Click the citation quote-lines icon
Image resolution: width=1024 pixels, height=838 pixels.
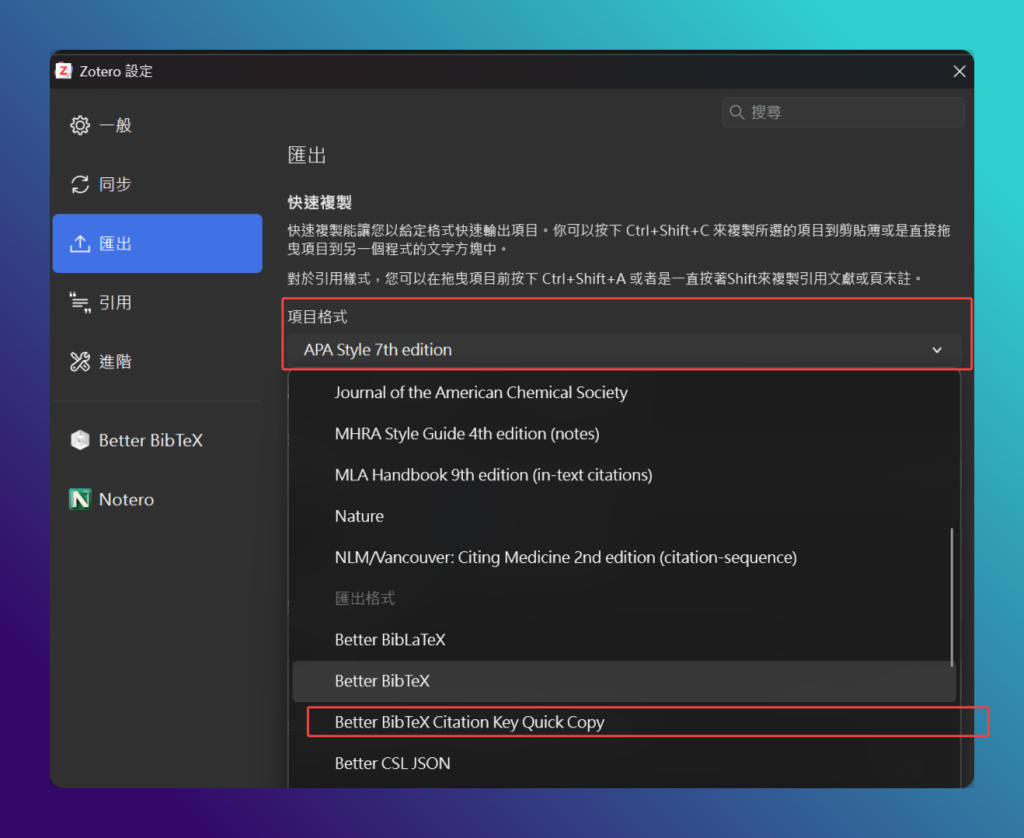click(x=80, y=302)
